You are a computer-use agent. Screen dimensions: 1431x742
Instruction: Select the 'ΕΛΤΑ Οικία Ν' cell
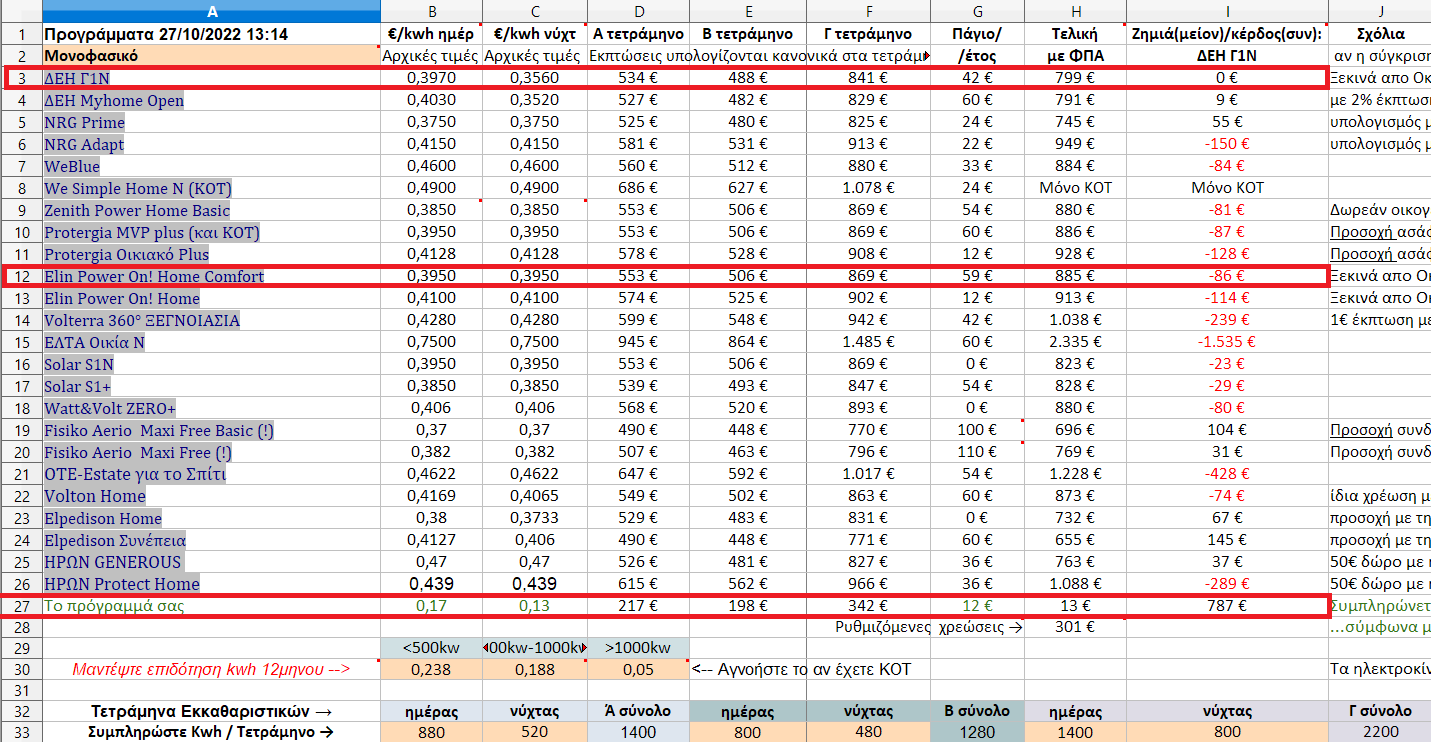click(211, 342)
